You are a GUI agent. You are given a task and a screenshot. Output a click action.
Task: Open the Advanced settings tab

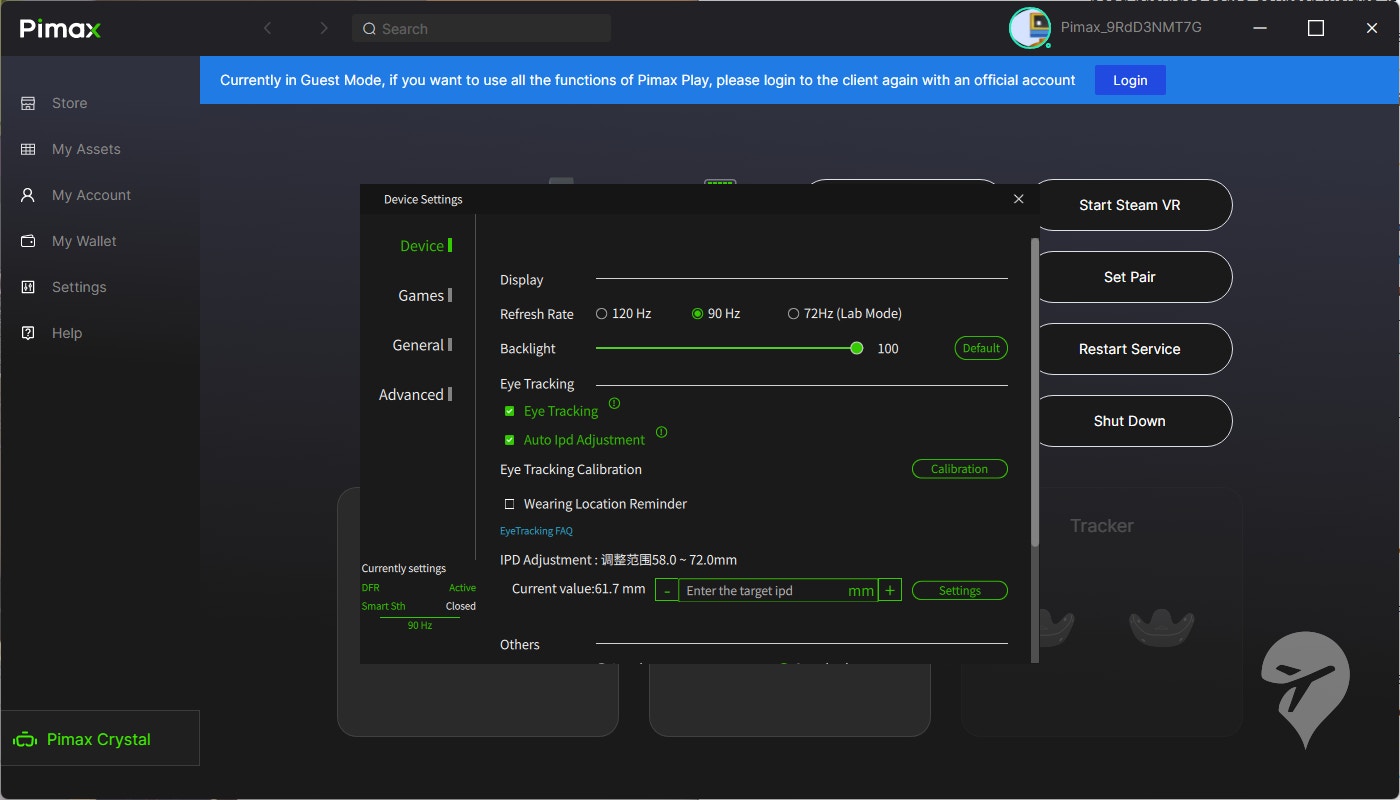click(411, 395)
